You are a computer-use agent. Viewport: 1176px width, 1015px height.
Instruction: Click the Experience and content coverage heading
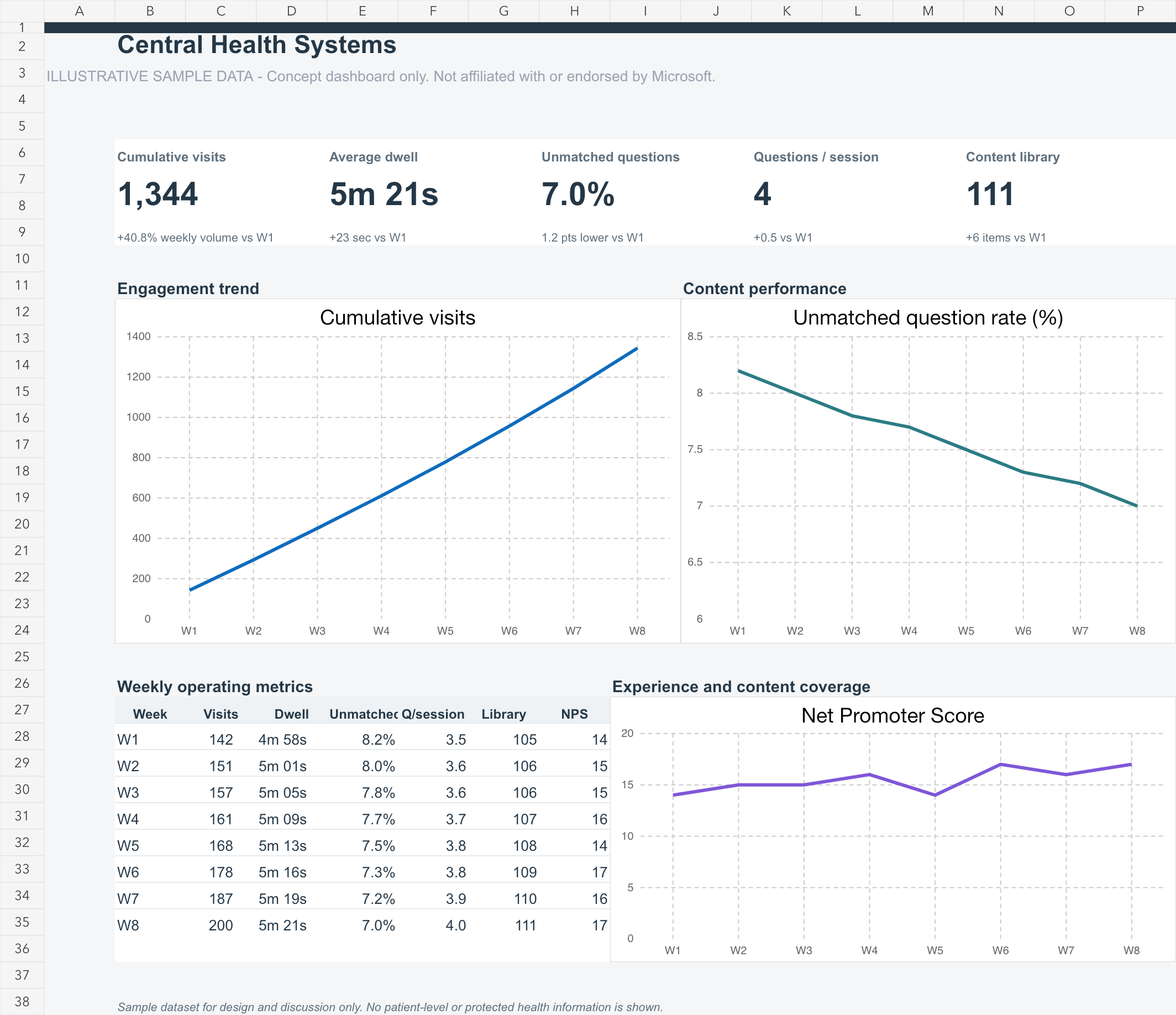(741, 687)
